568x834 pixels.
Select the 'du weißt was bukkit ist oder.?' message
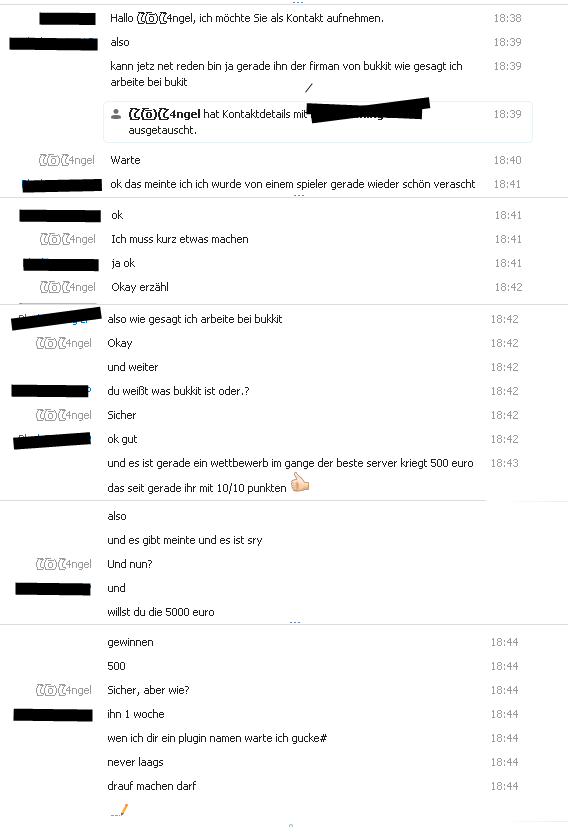[x=178, y=391]
